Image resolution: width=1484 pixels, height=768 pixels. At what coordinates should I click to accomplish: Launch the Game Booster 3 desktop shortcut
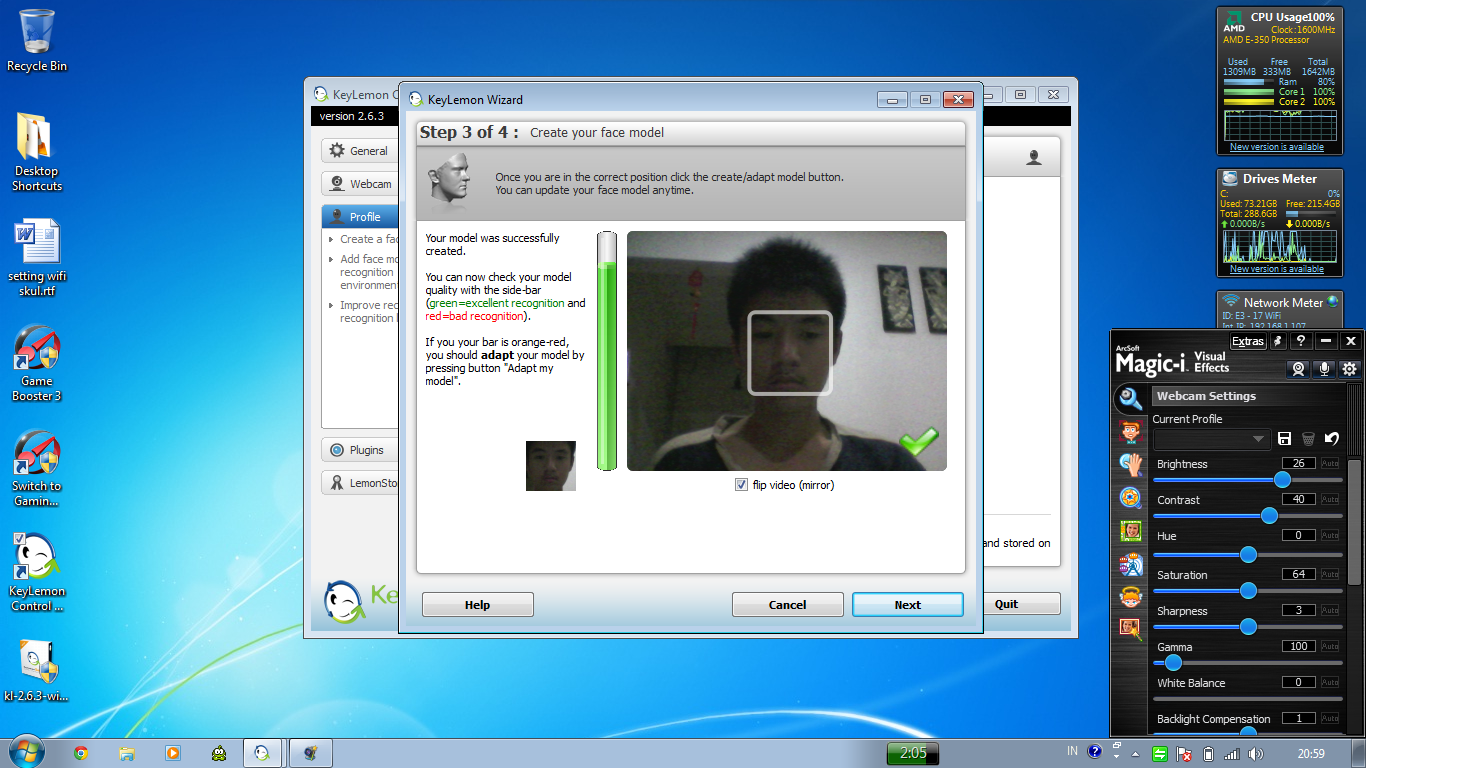tap(37, 363)
